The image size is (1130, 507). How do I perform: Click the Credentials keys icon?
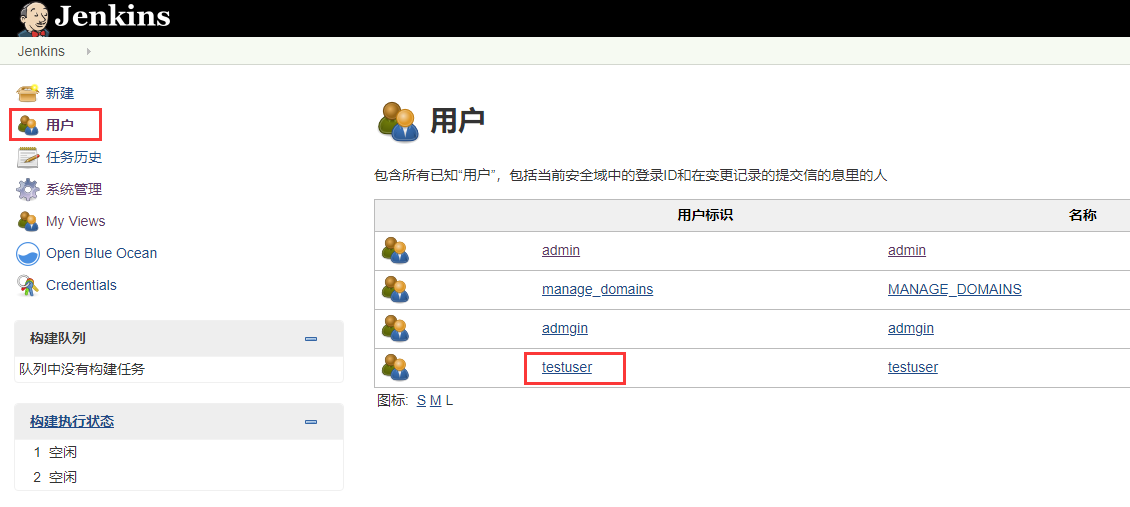(x=28, y=286)
